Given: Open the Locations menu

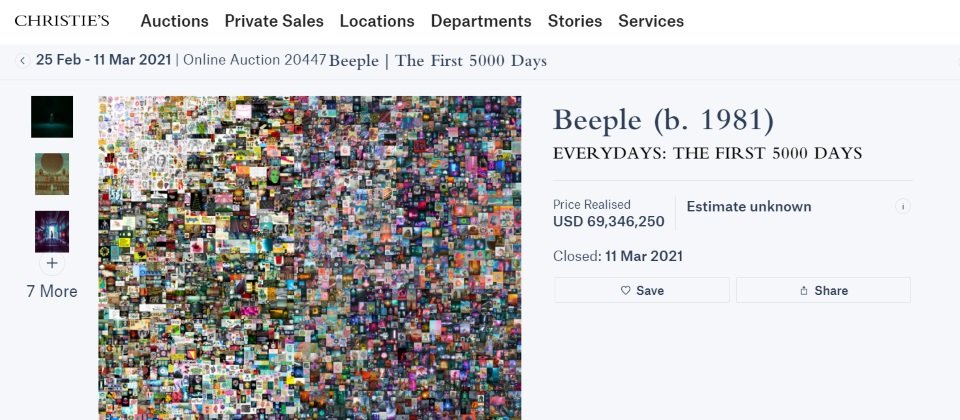Looking at the screenshot, I should 377,21.
